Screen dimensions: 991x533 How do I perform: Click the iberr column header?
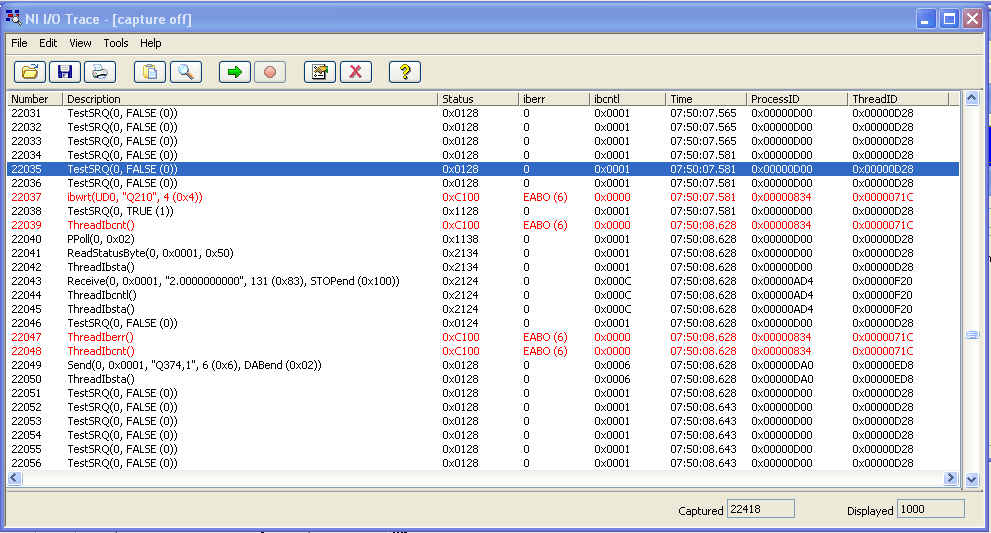point(554,99)
